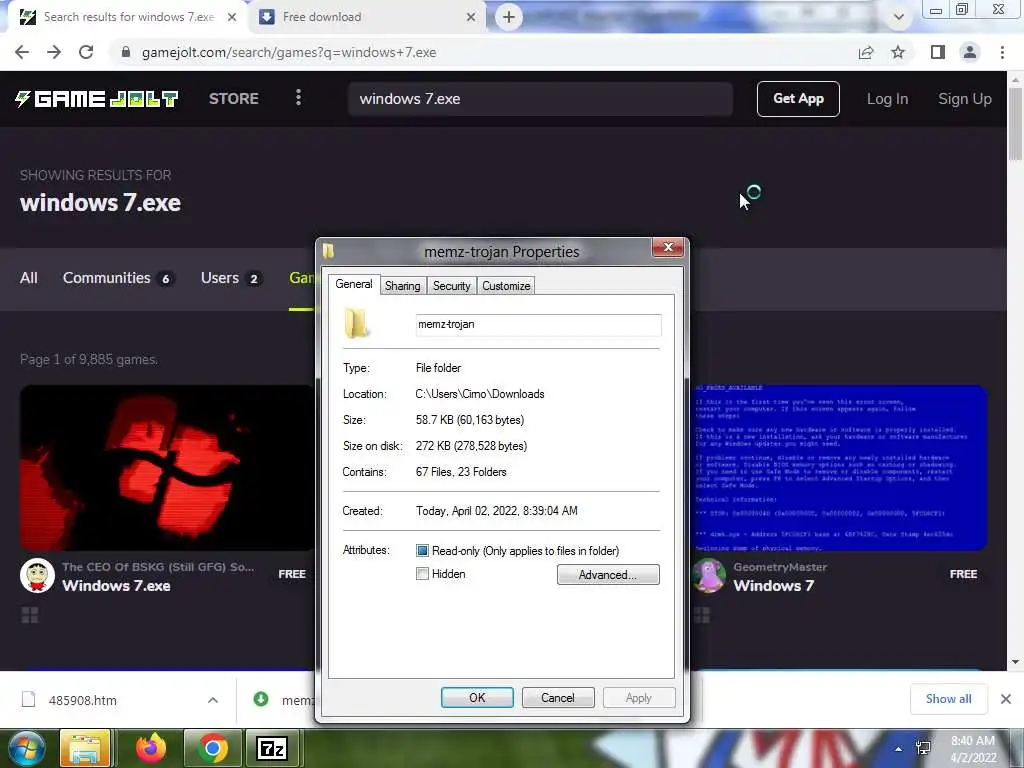Click the browser back arrow
This screenshot has width=1024, height=768.
coord(22,52)
